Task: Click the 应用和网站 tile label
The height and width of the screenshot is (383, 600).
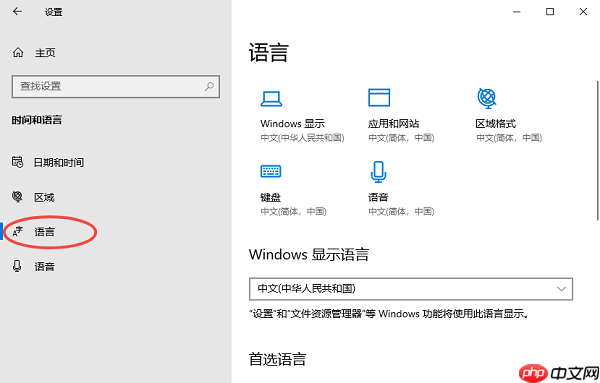Action: 393,124
